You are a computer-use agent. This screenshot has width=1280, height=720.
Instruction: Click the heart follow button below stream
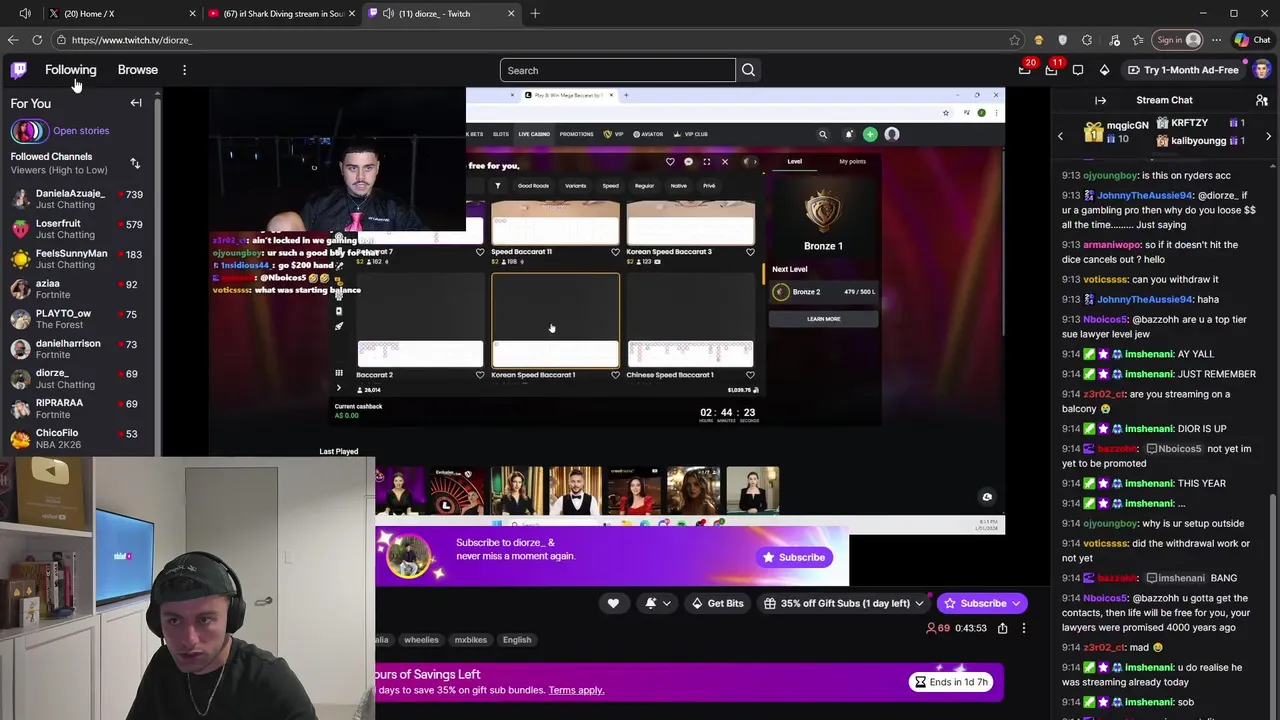point(613,603)
